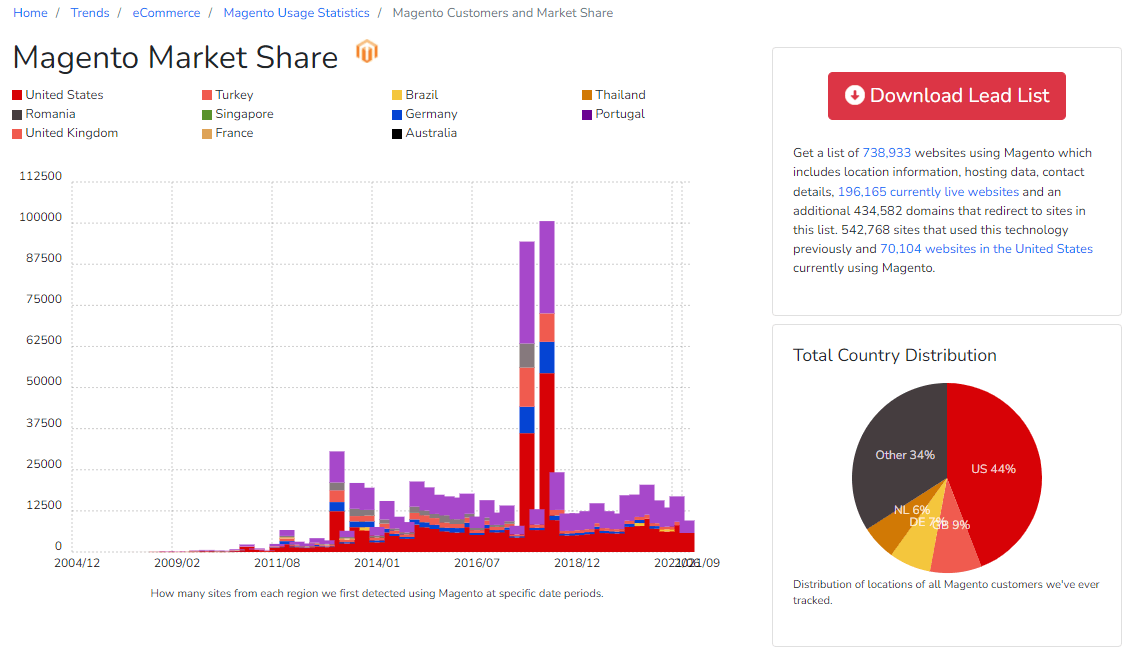Click the 2018/12 x-axis label
The width and height of the screenshot is (1141, 656).
click(577, 563)
